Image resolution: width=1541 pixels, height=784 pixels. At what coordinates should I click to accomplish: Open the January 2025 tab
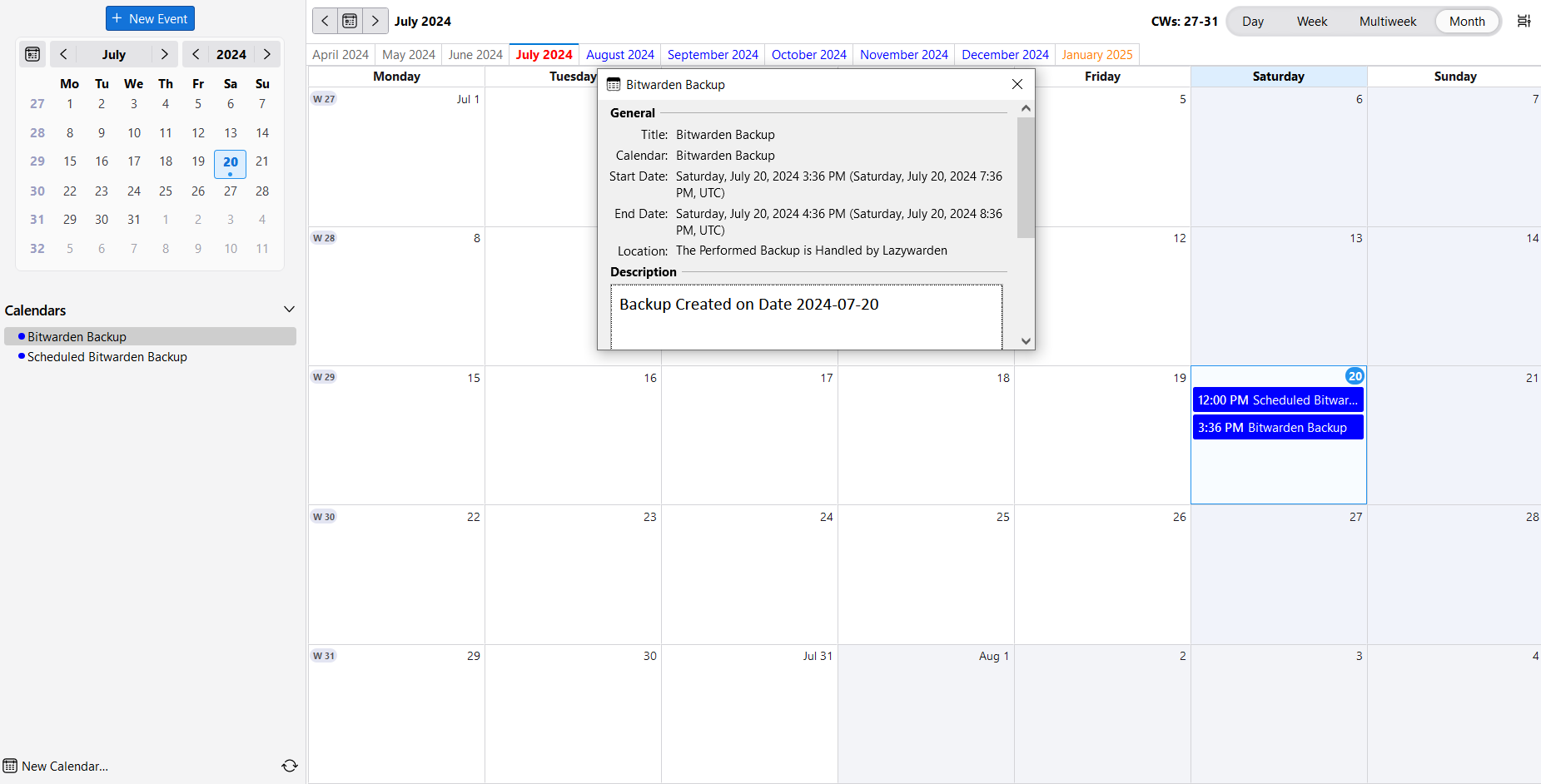(1097, 54)
